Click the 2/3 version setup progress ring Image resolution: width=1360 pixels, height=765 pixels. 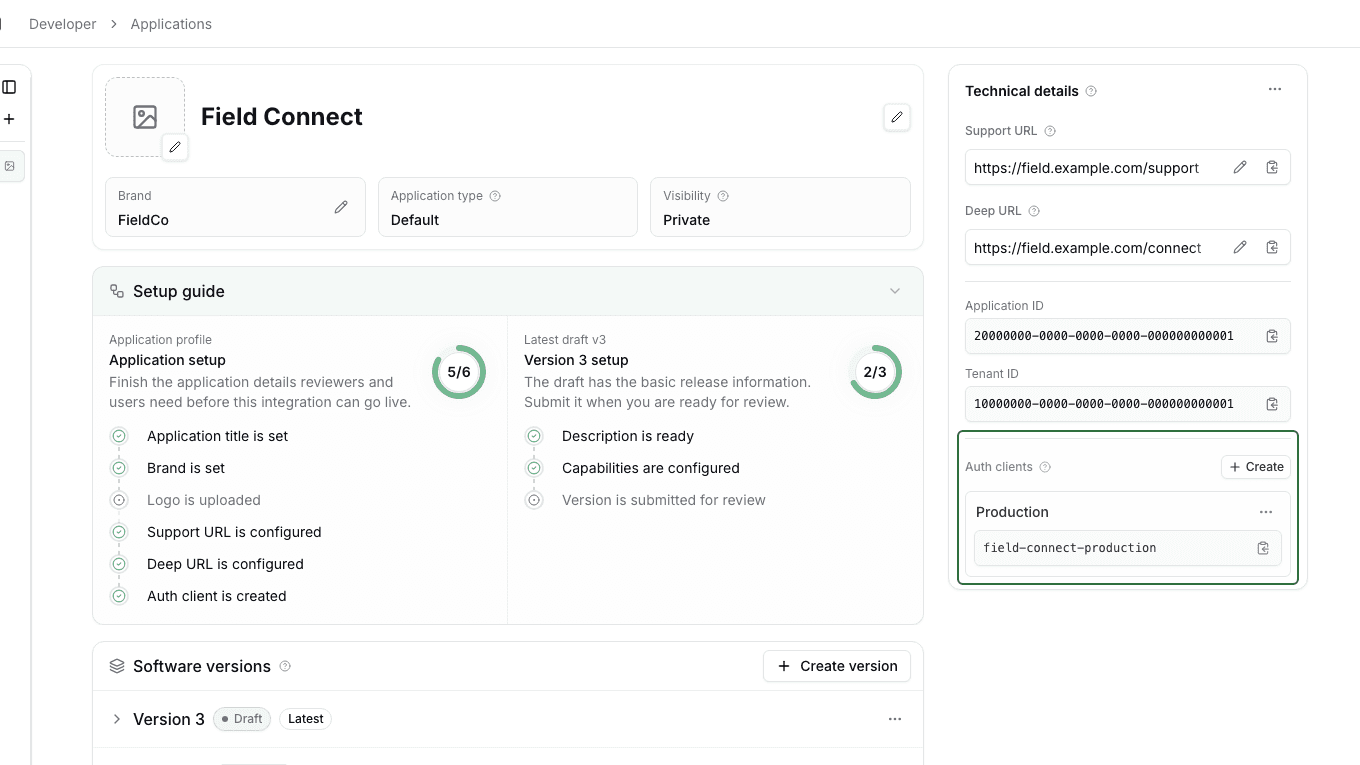point(875,372)
